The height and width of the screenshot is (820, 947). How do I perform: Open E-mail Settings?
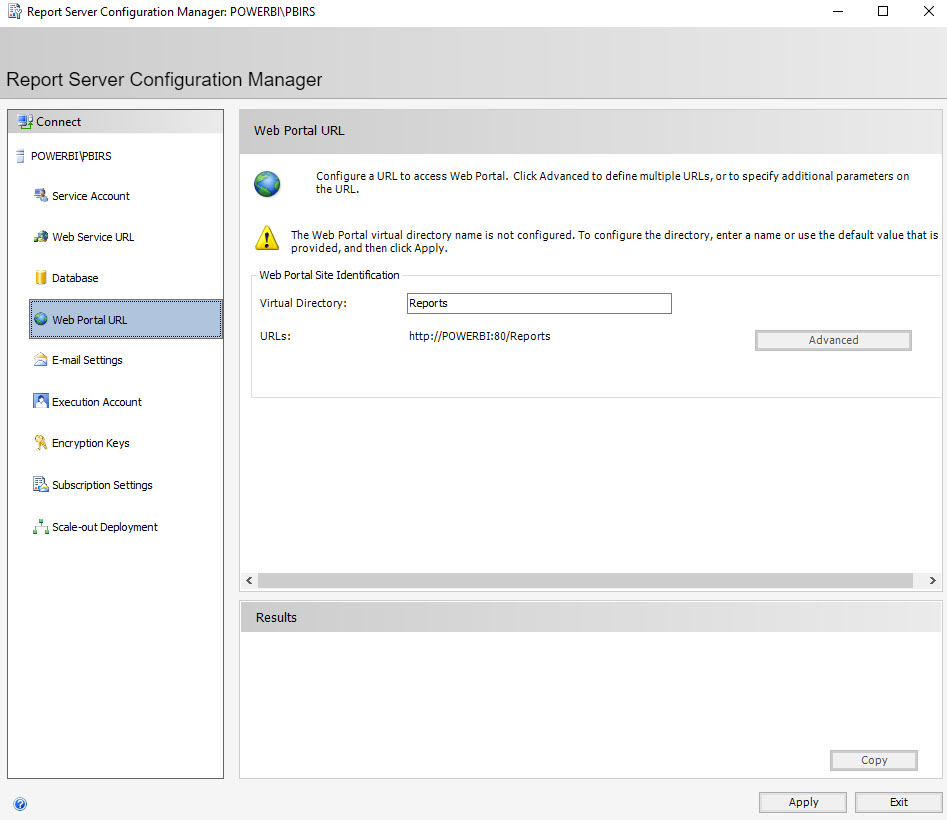tap(87, 360)
